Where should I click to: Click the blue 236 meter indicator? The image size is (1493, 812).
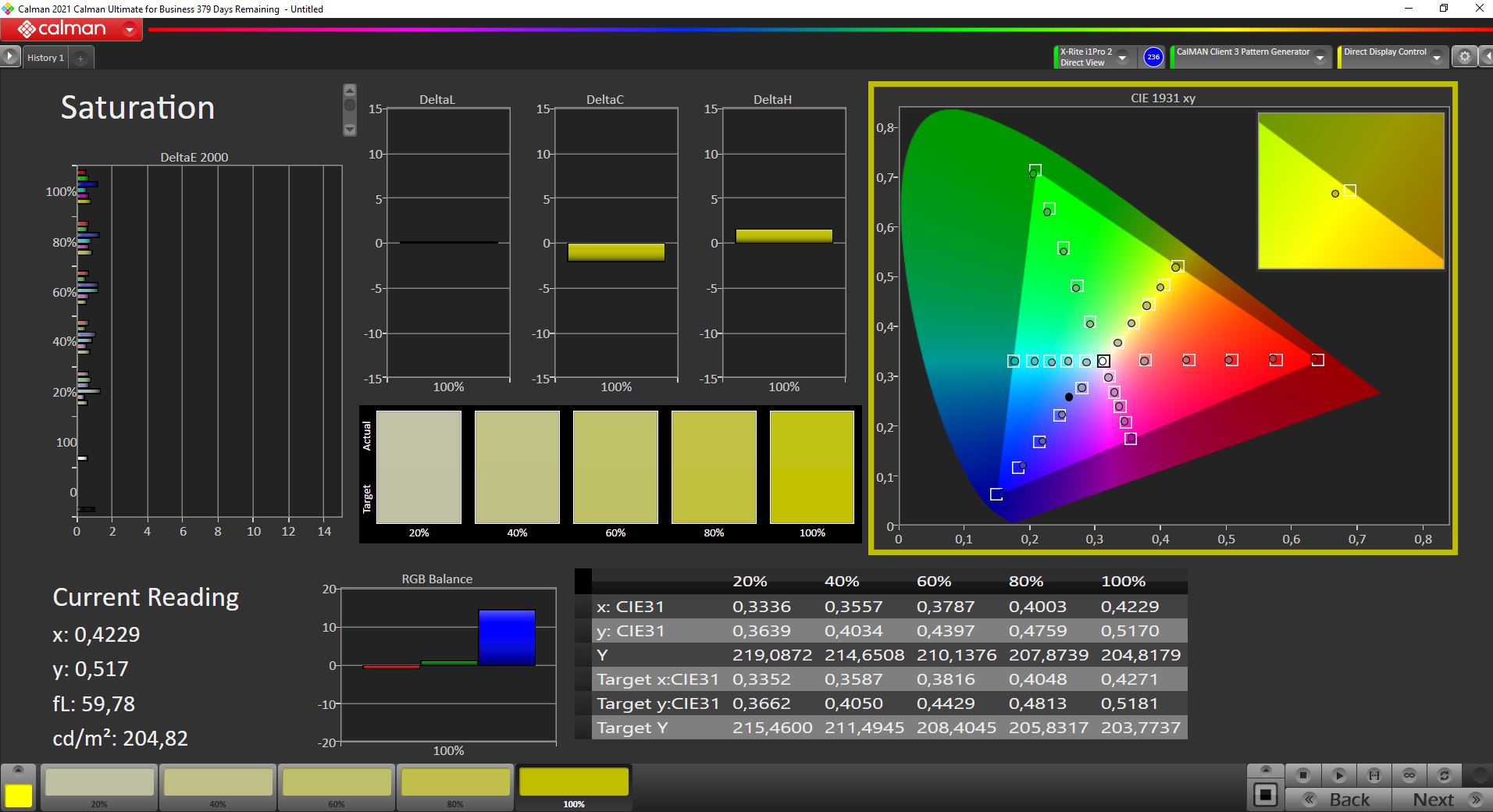pyautogui.click(x=1153, y=57)
